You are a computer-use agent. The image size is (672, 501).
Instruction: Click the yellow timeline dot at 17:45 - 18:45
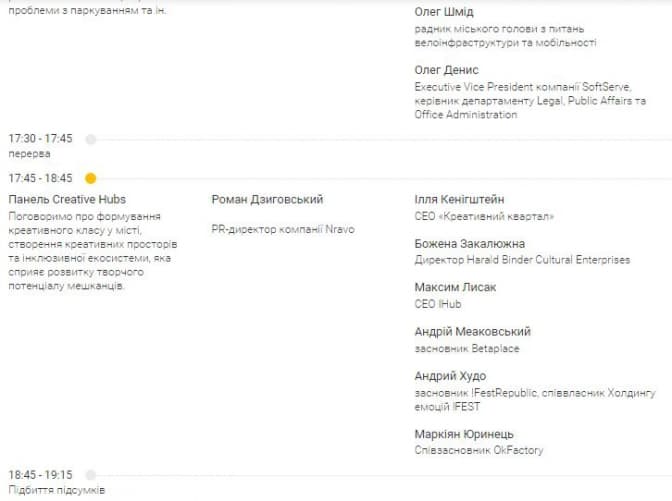(x=91, y=178)
